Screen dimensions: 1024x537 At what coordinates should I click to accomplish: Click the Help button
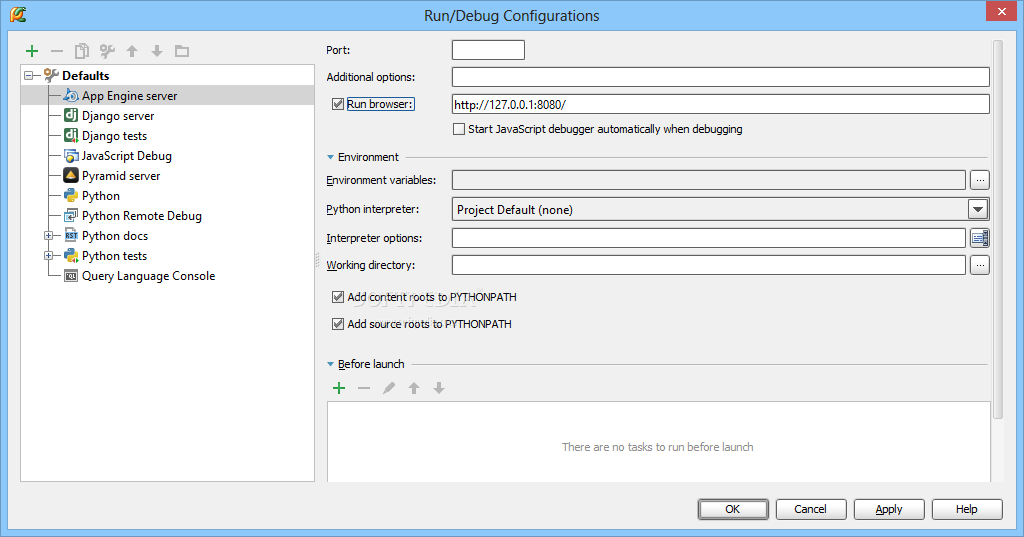tap(967, 509)
